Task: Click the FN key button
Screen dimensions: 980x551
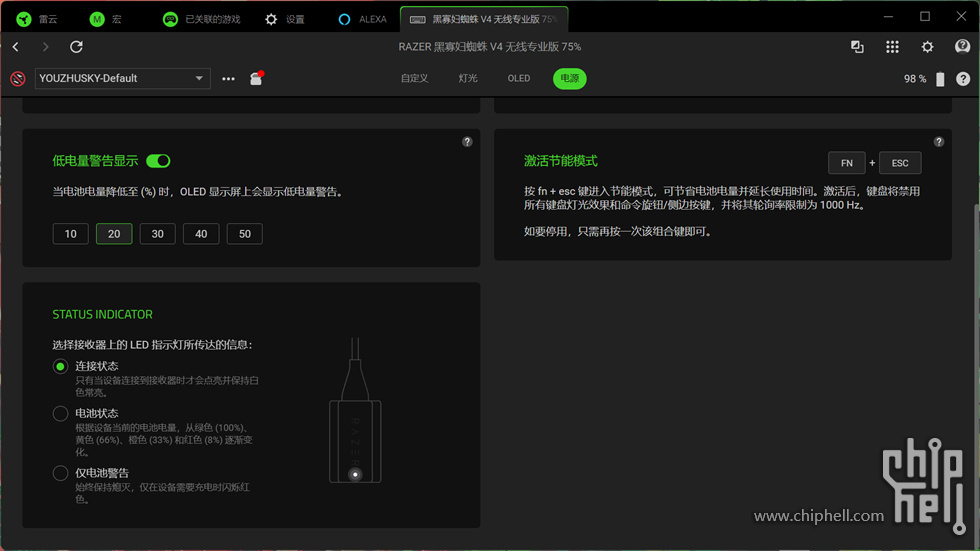Action: [847, 163]
